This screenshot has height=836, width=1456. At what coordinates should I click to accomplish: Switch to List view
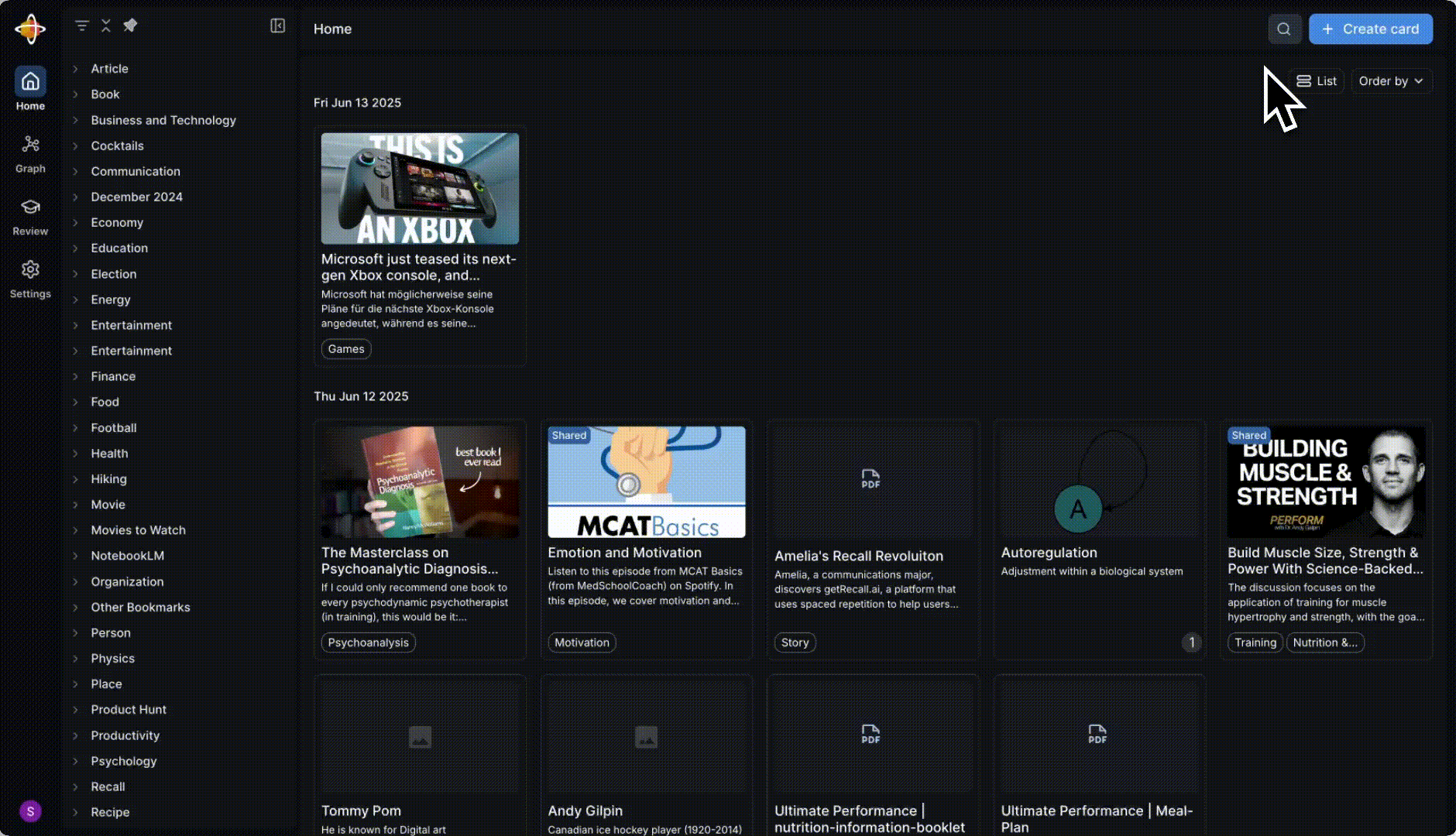(x=1317, y=81)
